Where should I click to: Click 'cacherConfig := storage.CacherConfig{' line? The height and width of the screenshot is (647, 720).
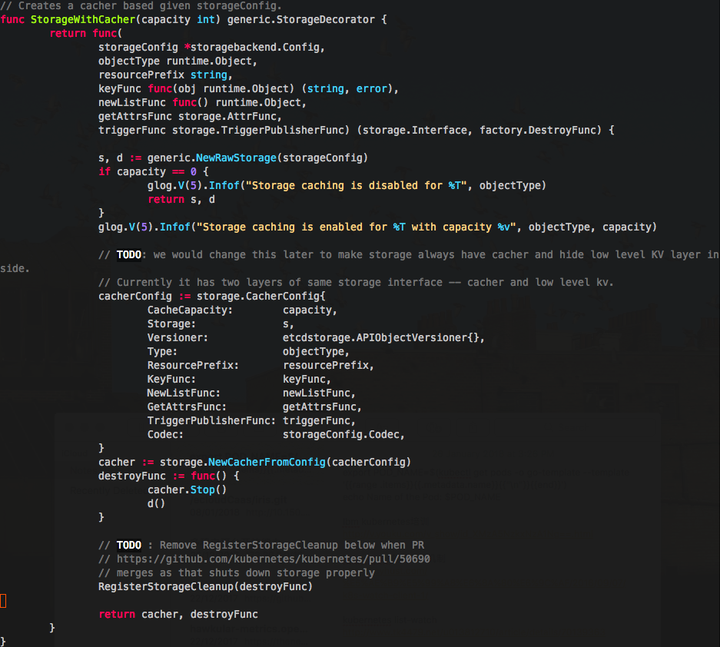click(x=212, y=296)
